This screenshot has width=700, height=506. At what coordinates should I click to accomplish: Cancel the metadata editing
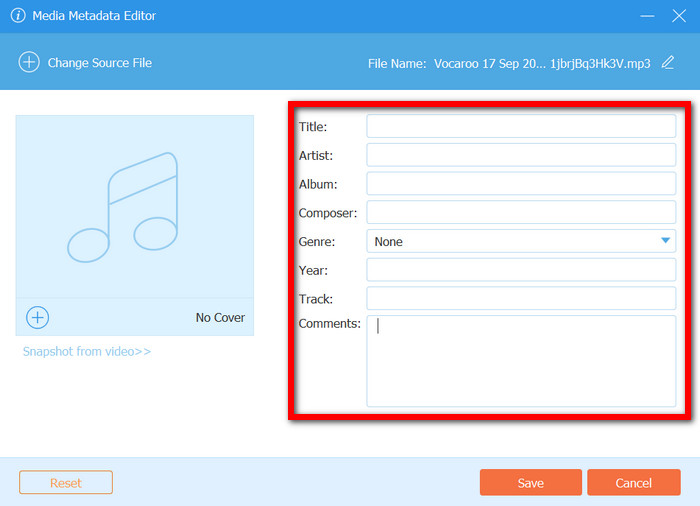[x=633, y=482]
